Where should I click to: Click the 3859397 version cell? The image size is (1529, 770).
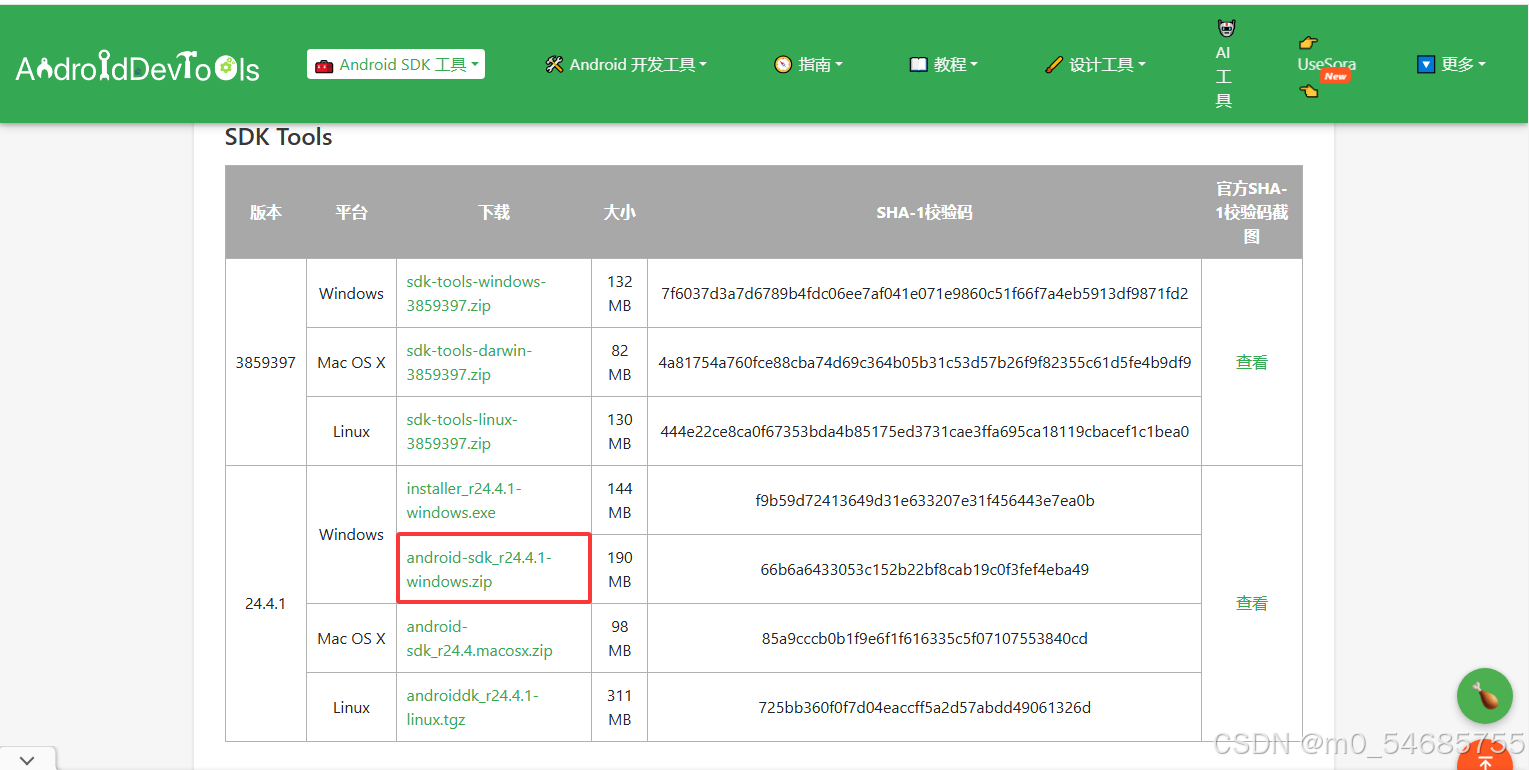(x=266, y=362)
